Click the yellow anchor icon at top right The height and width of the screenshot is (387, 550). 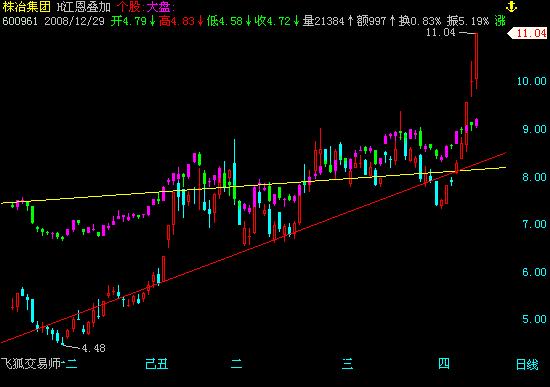511,6
